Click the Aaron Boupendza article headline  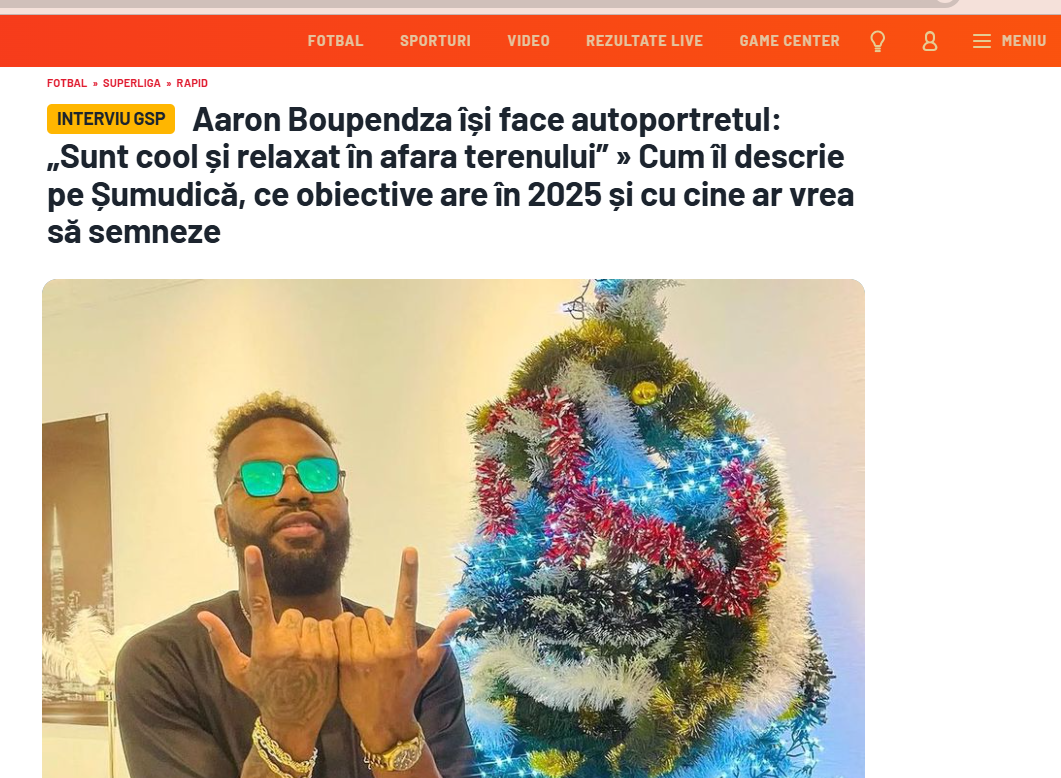click(451, 175)
